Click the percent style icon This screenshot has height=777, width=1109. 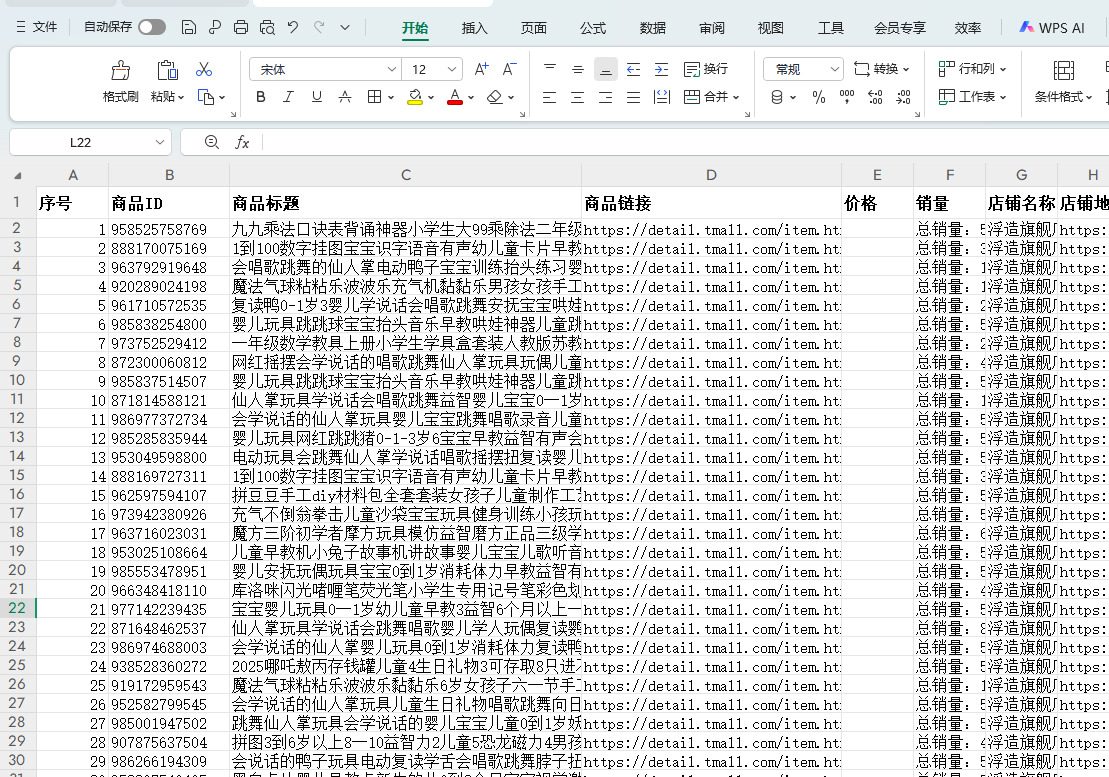[x=819, y=97]
